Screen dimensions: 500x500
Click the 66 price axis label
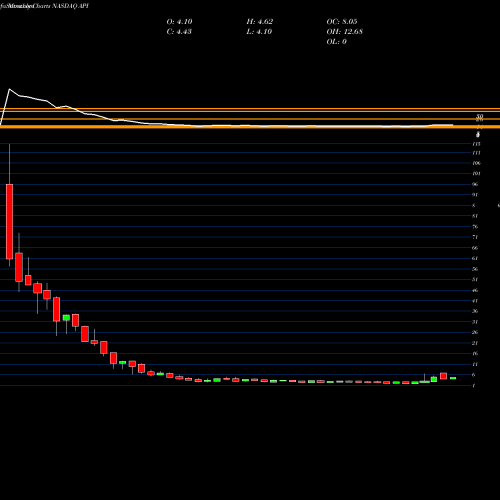(x=475, y=248)
